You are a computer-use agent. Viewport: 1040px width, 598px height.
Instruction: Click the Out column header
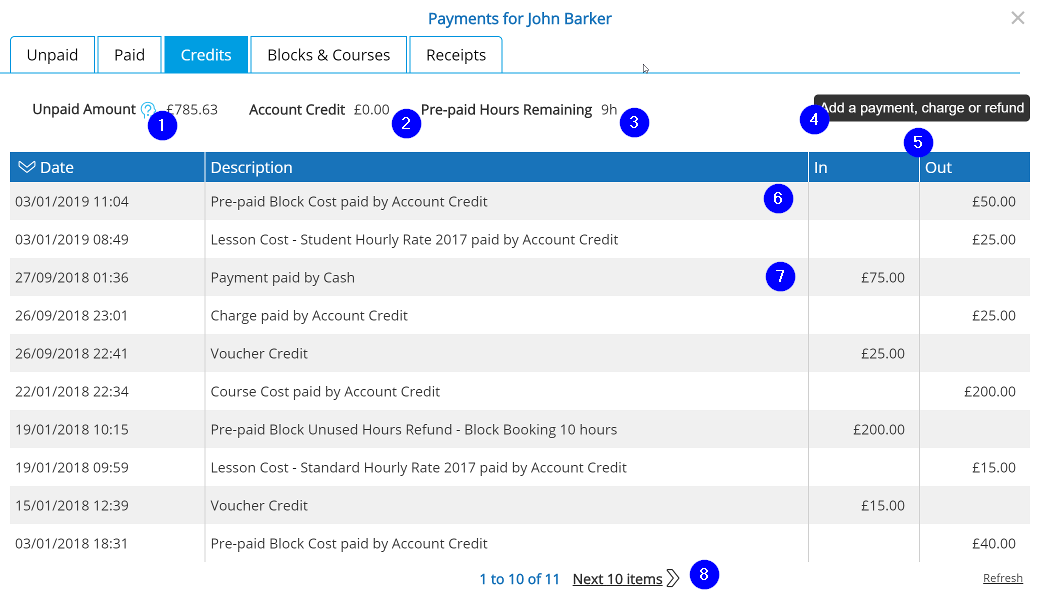975,167
